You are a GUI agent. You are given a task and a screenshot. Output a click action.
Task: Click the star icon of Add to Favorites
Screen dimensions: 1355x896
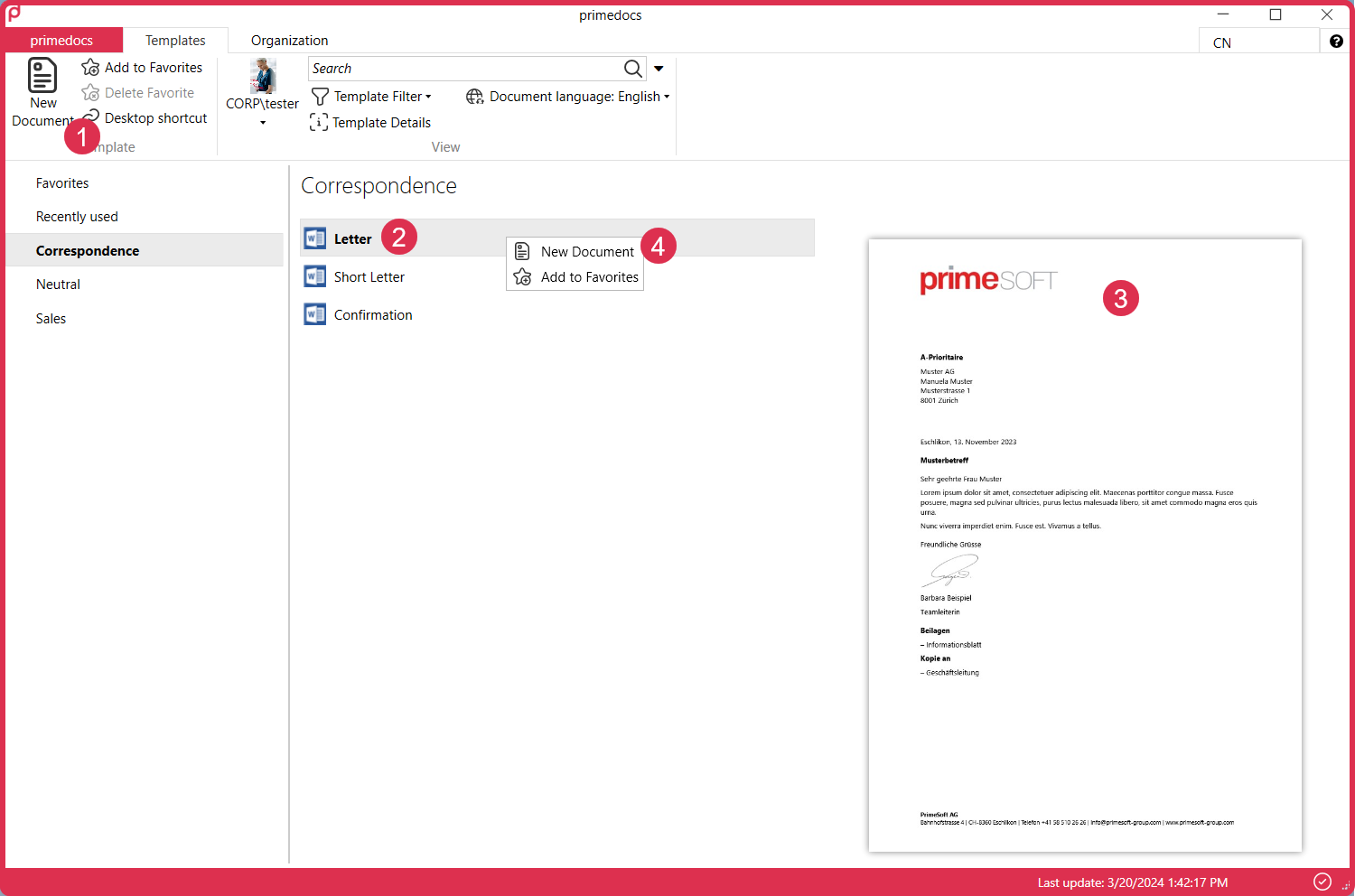tap(90, 68)
